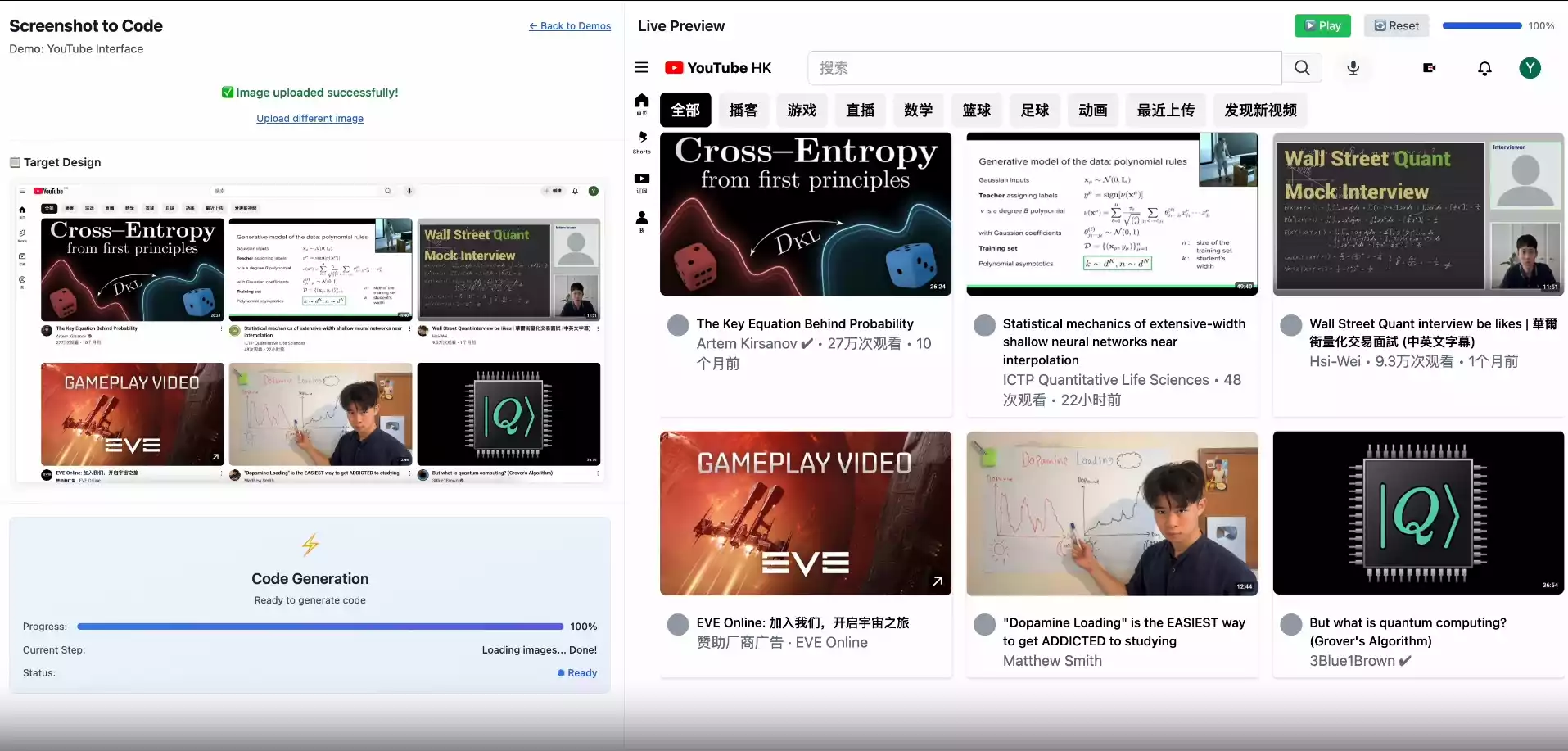Follow the Back to Demos link
This screenshot has height=751, width=1568.
coord(570,26)
